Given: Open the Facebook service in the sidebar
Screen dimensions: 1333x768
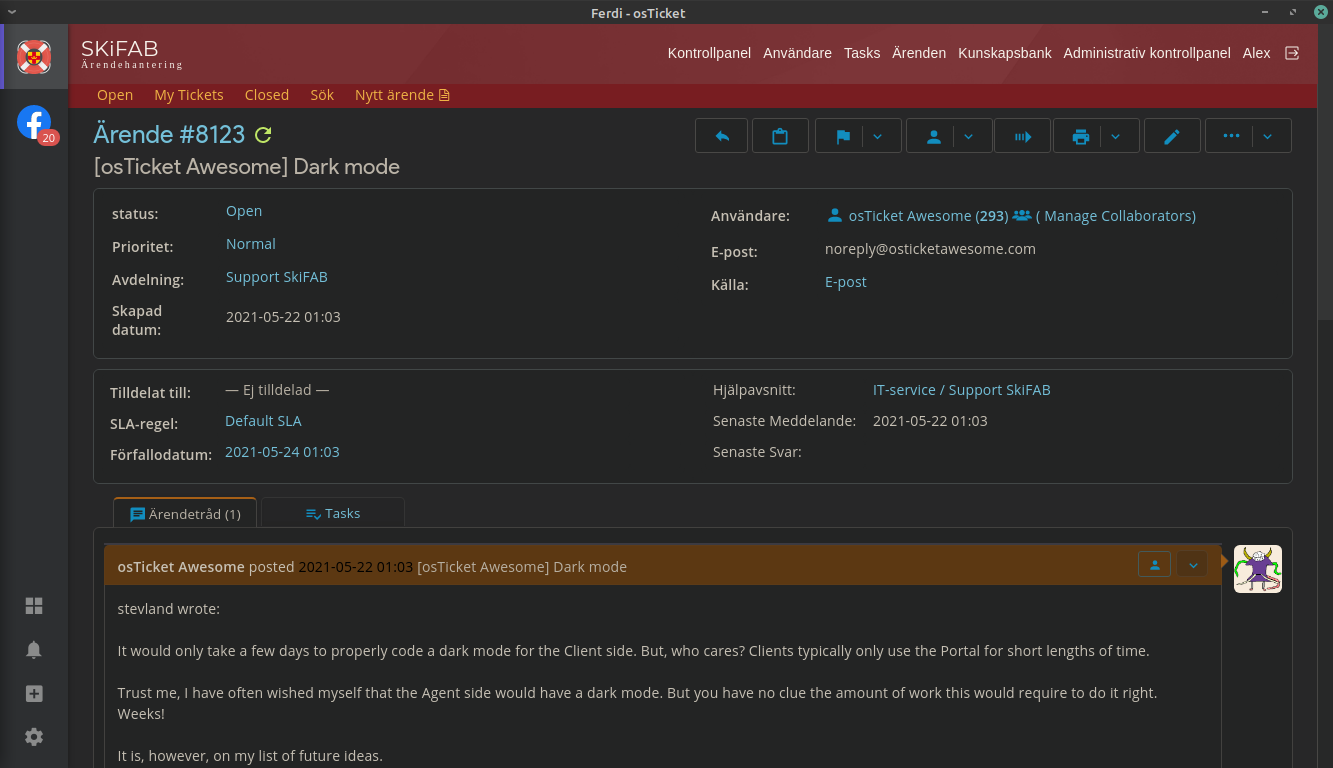Looking at the screenshot, I should 34,123.
